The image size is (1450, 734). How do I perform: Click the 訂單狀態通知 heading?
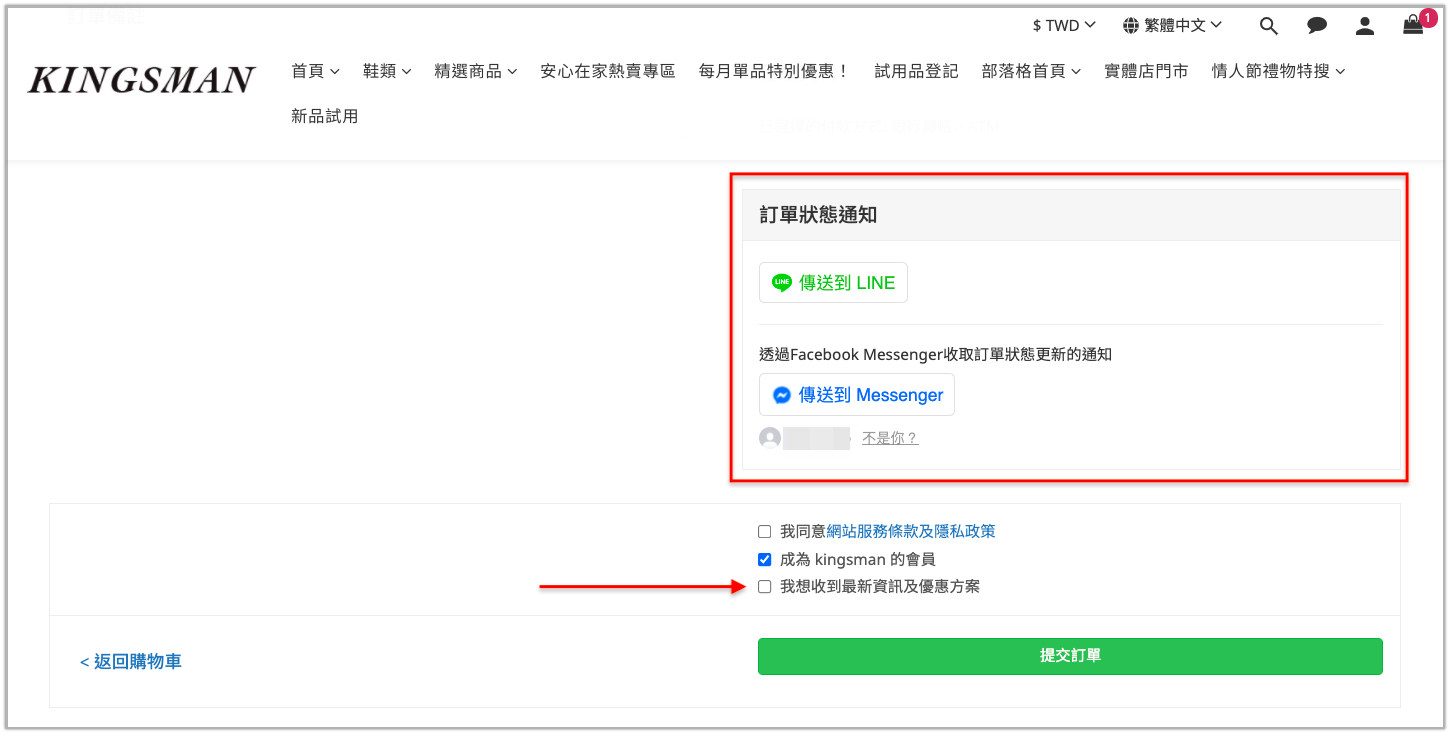point(818,215)
